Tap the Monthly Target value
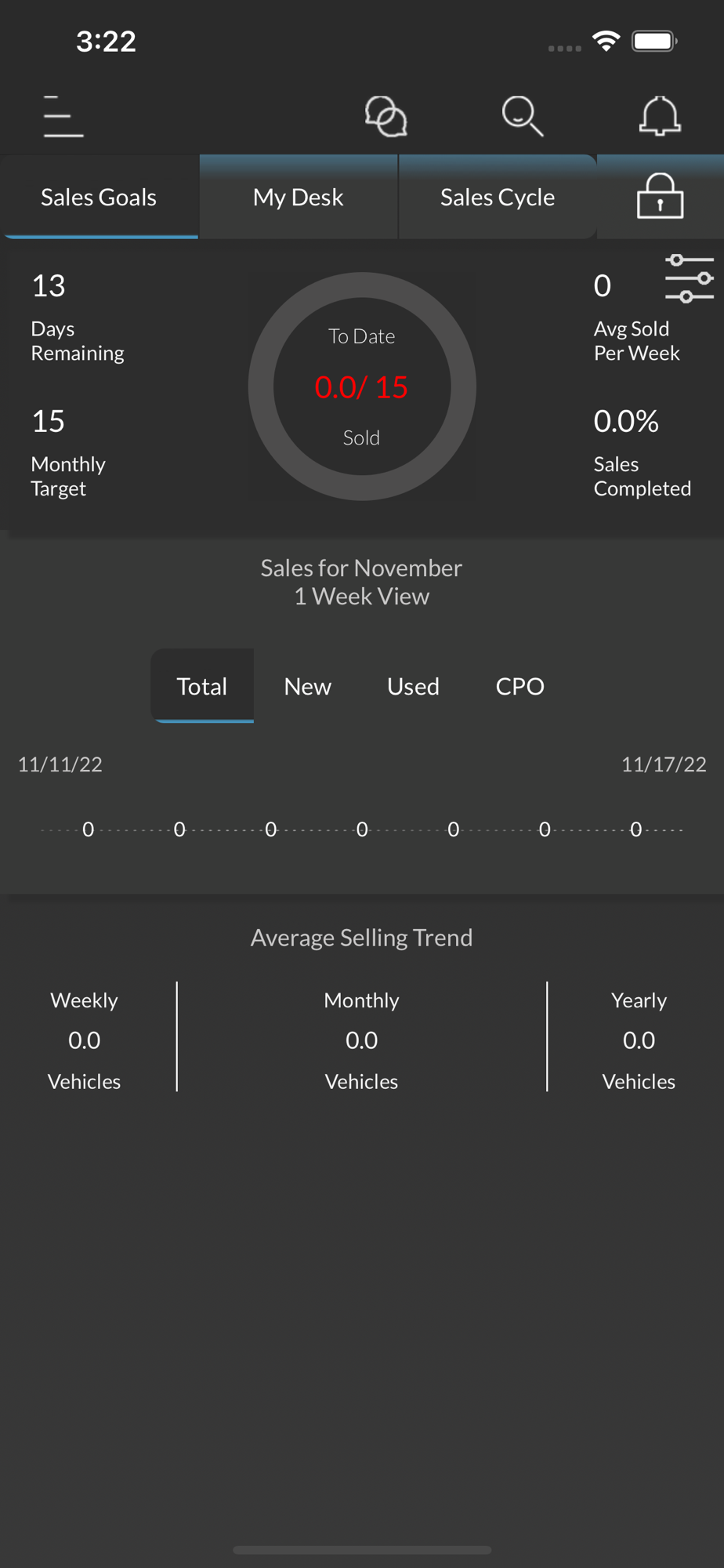724x1568 pixels. [49, 422]
